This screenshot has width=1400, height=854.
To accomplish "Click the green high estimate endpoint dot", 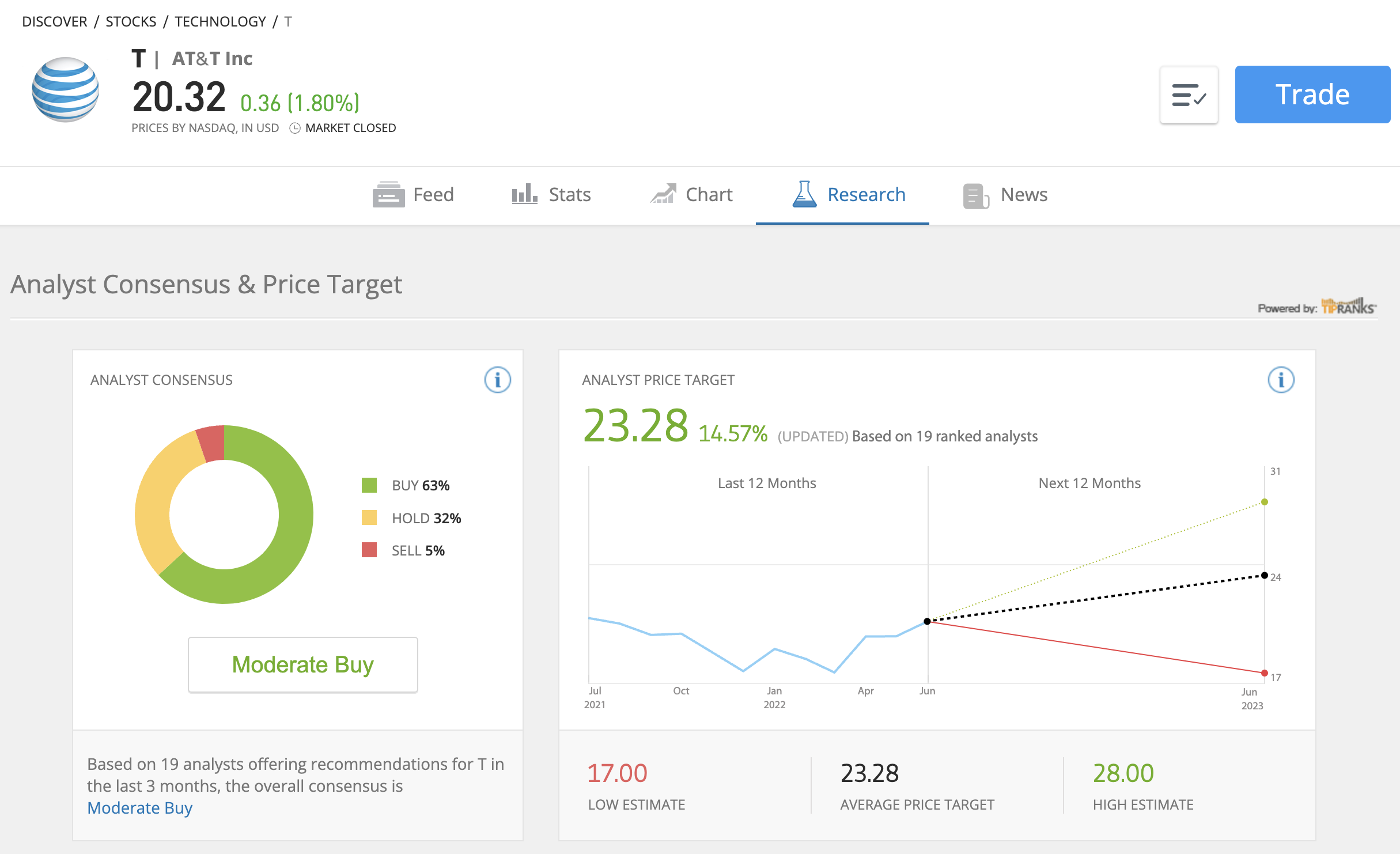I will point(1265,502).
